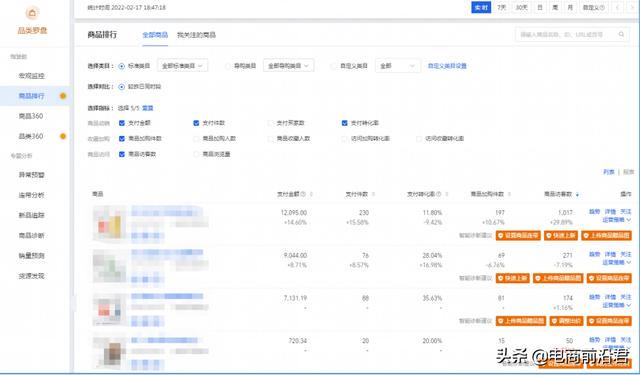Sort by 商品加购件数 using its sort arrows

pyautogui.click(x=509, y=195)
